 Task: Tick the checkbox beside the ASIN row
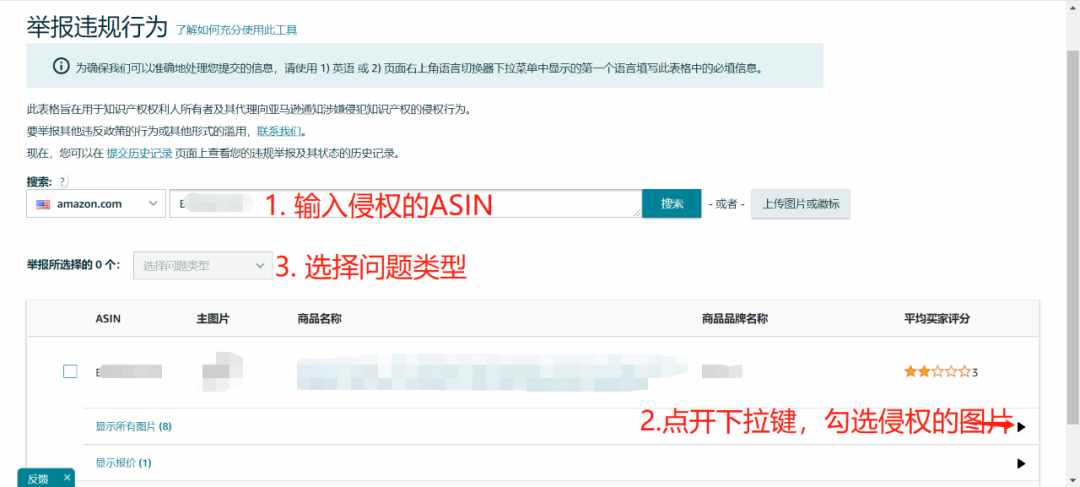70,371
